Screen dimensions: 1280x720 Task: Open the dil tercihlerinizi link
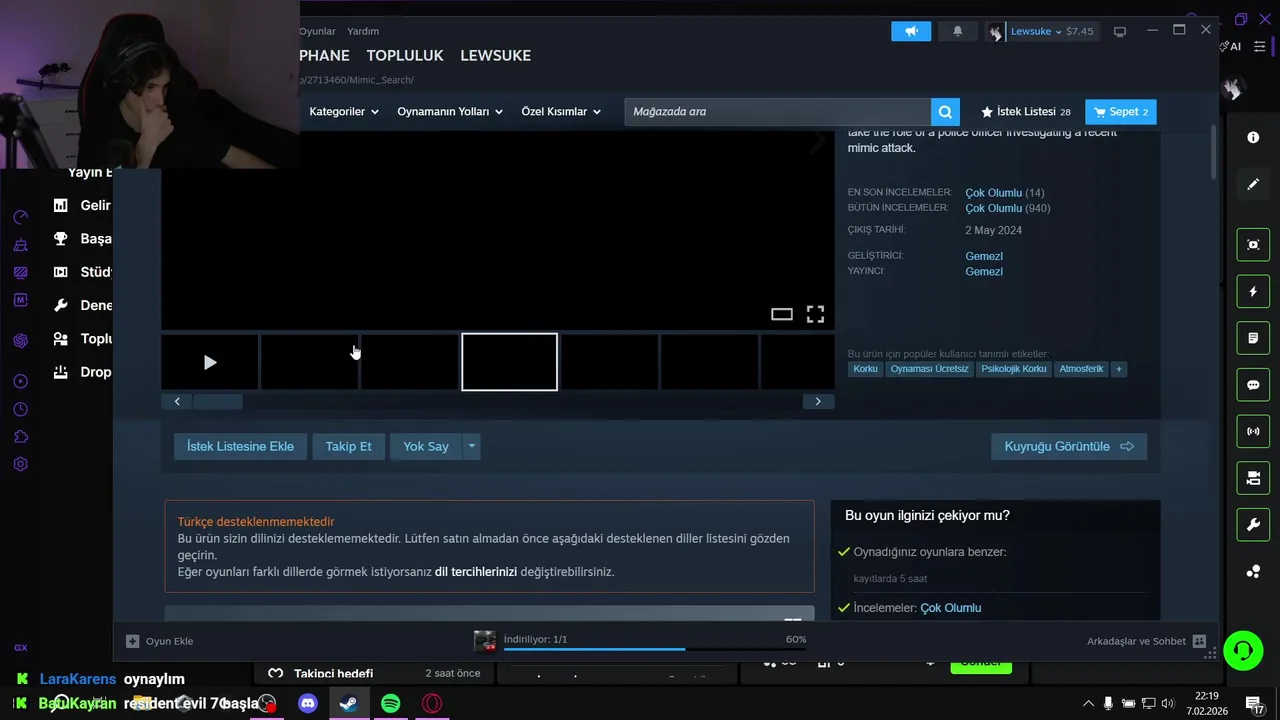(476, 572)
